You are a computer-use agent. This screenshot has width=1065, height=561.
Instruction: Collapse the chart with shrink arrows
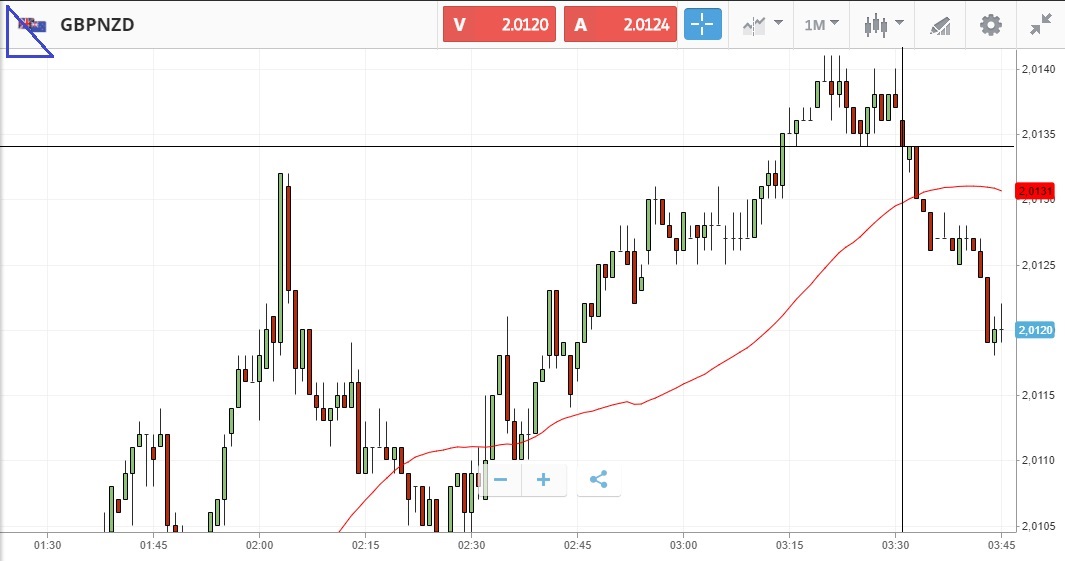pyautogui.click(x=1041, y=25)
